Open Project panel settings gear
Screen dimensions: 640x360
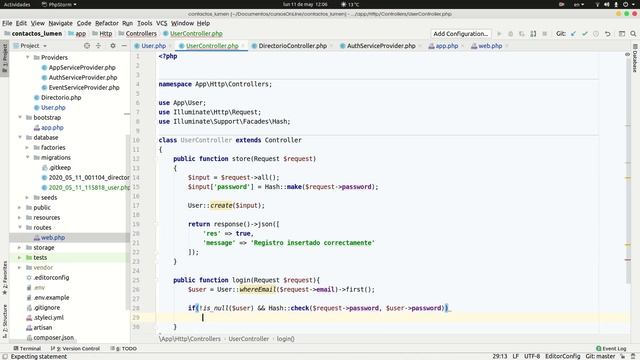pos(113,46)
